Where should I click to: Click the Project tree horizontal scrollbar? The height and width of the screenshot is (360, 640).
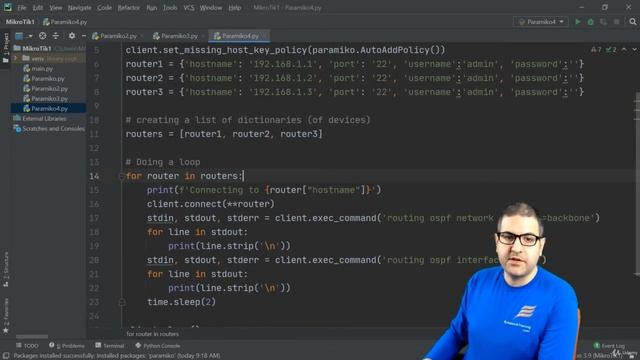[x=32, y=337]
